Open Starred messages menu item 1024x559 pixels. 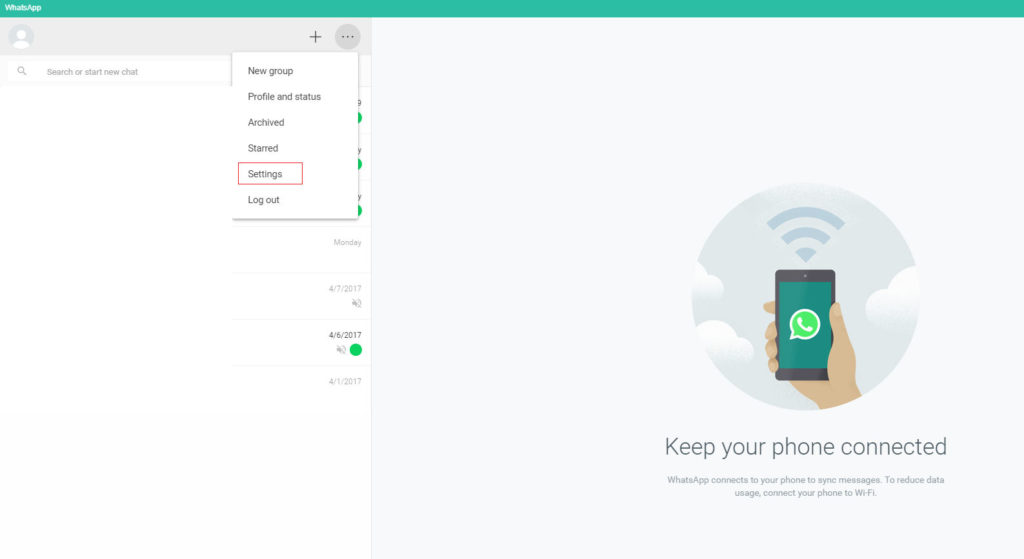pyautogui.click(x=263, y=148)
